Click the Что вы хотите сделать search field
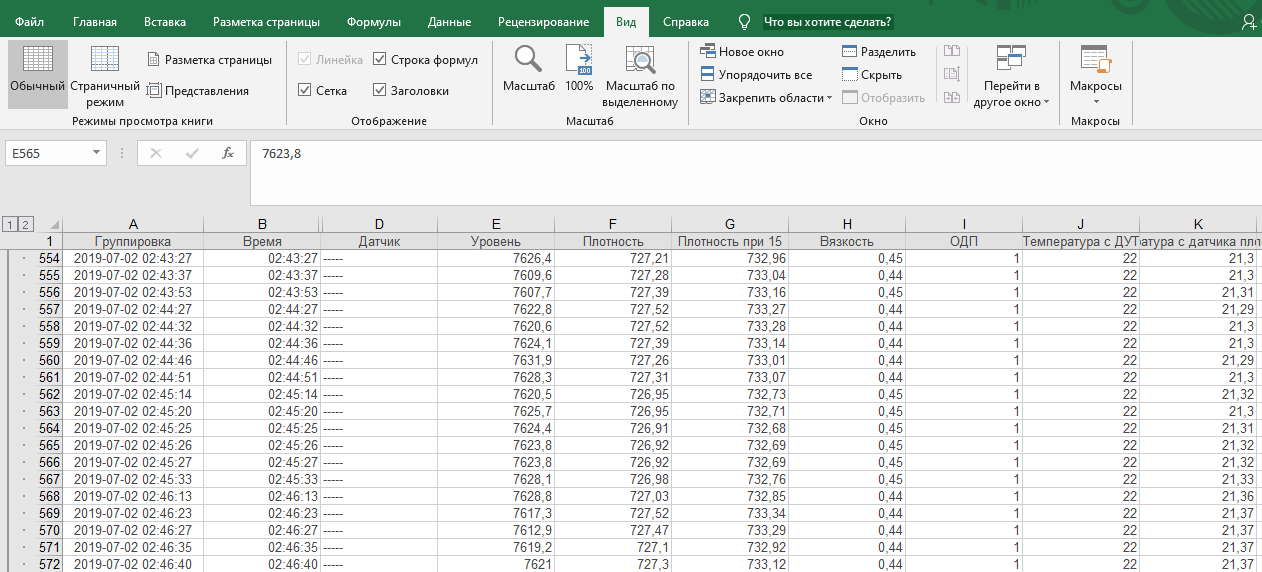The image size is (1262, 572). tap(827, 22)
